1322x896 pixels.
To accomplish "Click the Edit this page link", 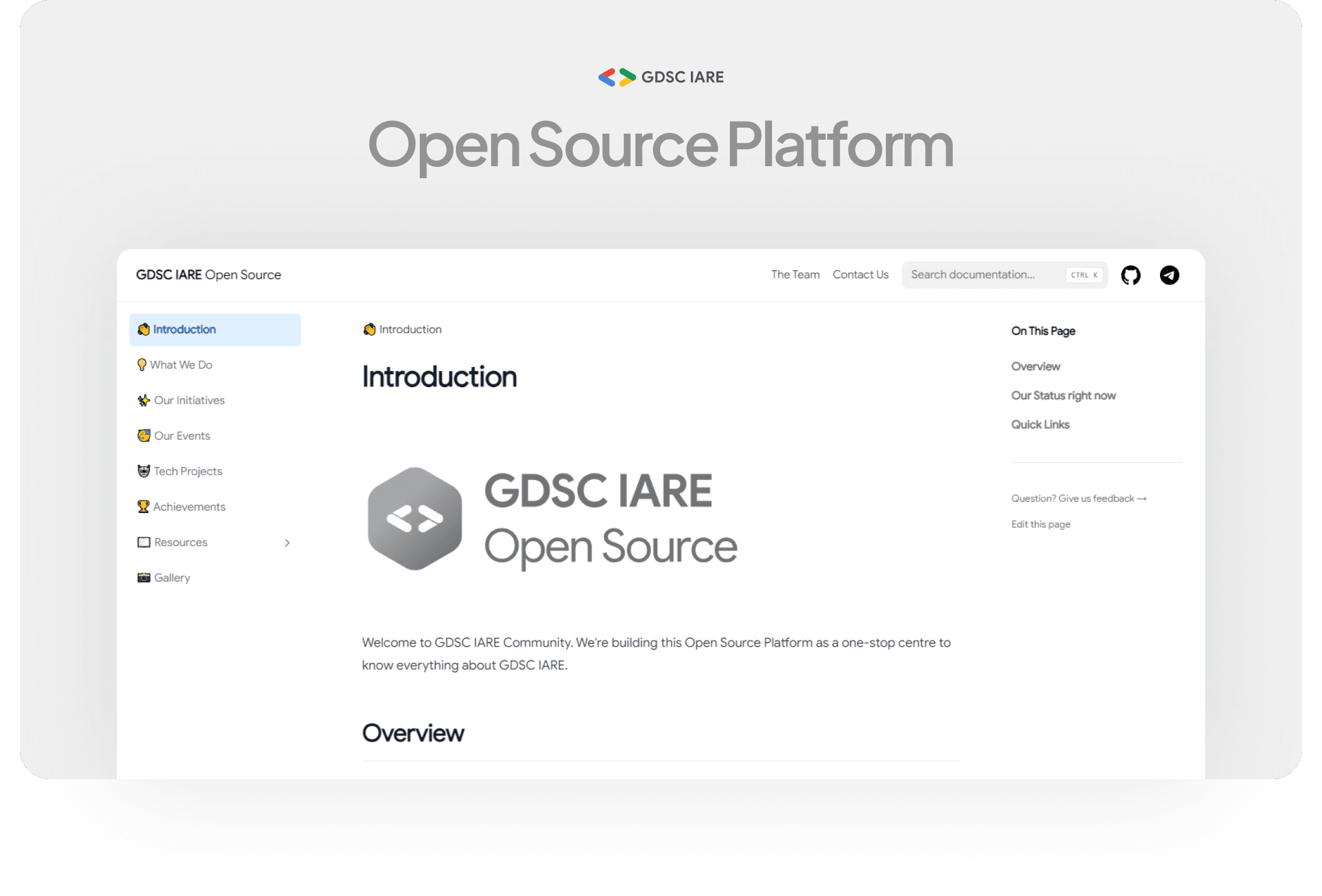I will point(1040,524).
